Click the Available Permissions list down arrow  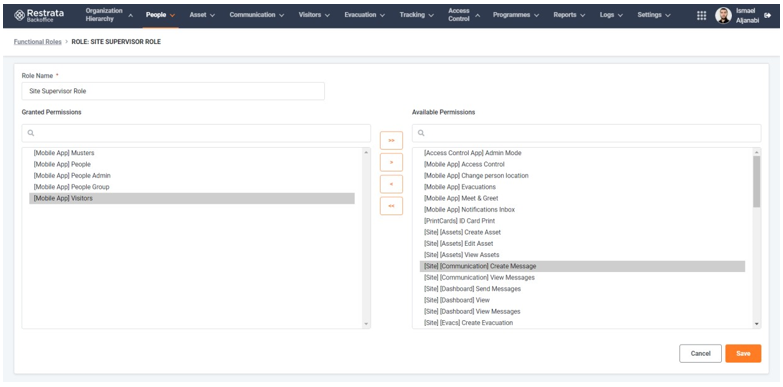pos(757,324)
